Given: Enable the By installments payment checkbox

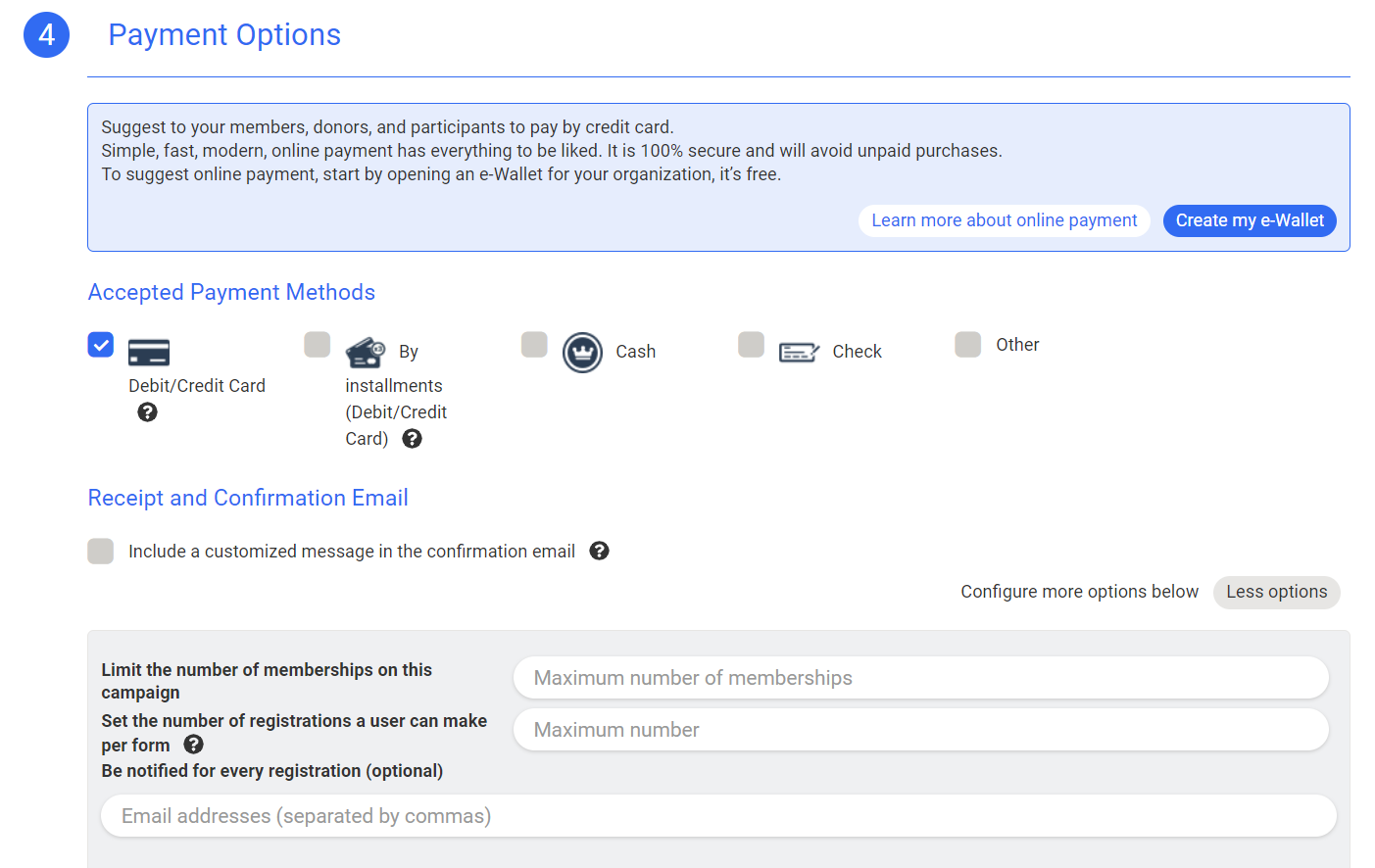Looking at the screenshot, I should tap(318, 345).
